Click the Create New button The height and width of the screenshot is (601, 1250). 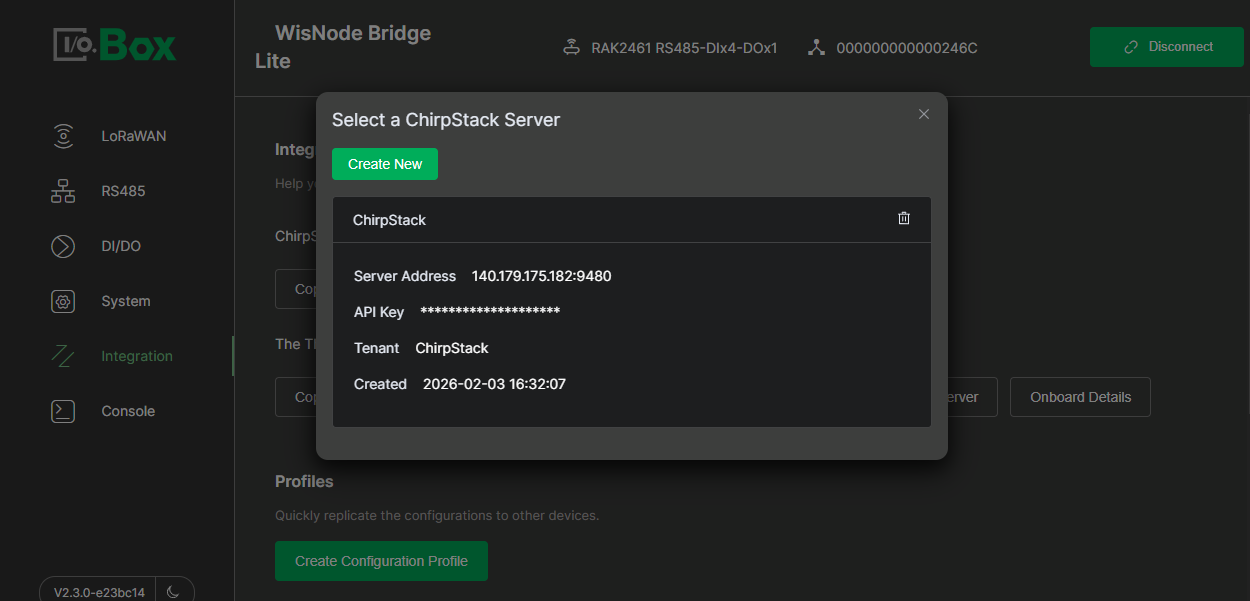384,163
